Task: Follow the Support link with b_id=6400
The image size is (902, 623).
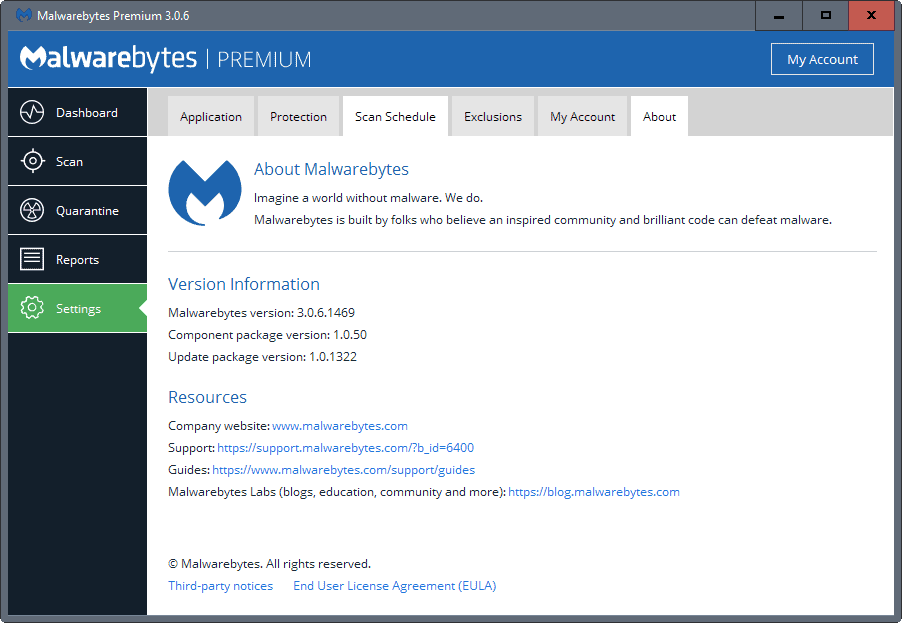Action: (345, 447)
